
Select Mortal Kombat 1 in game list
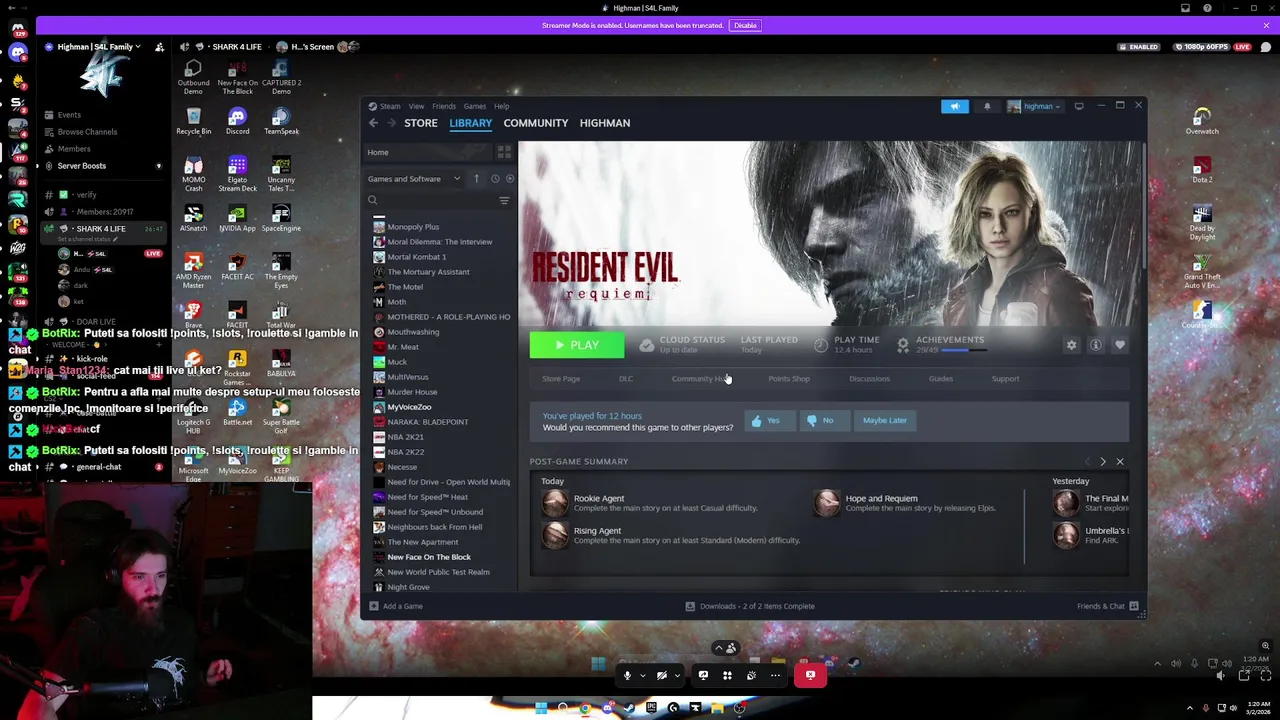[x=417, y=257]
